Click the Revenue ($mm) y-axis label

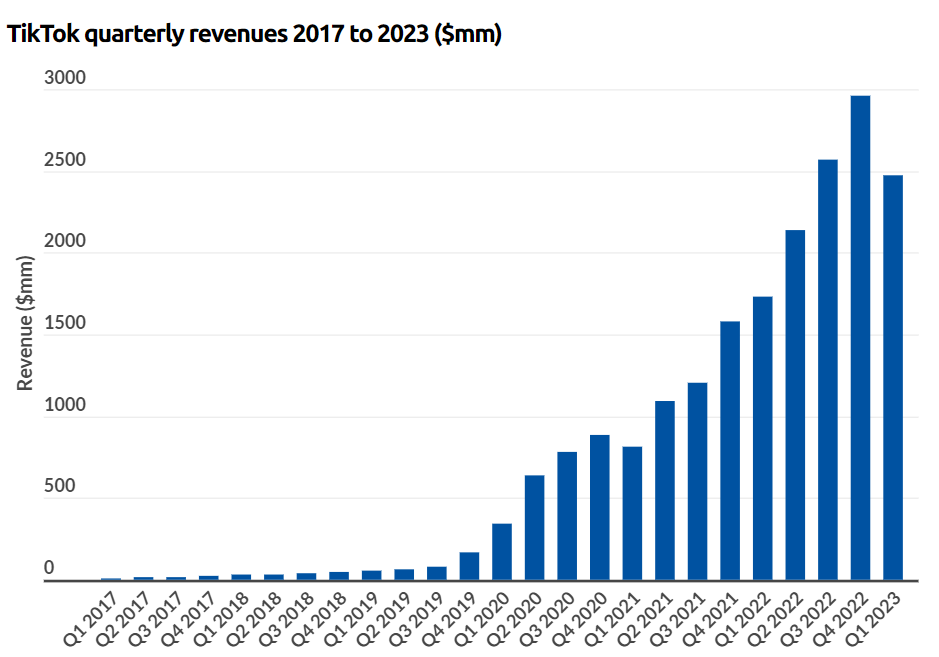[26, 323]
